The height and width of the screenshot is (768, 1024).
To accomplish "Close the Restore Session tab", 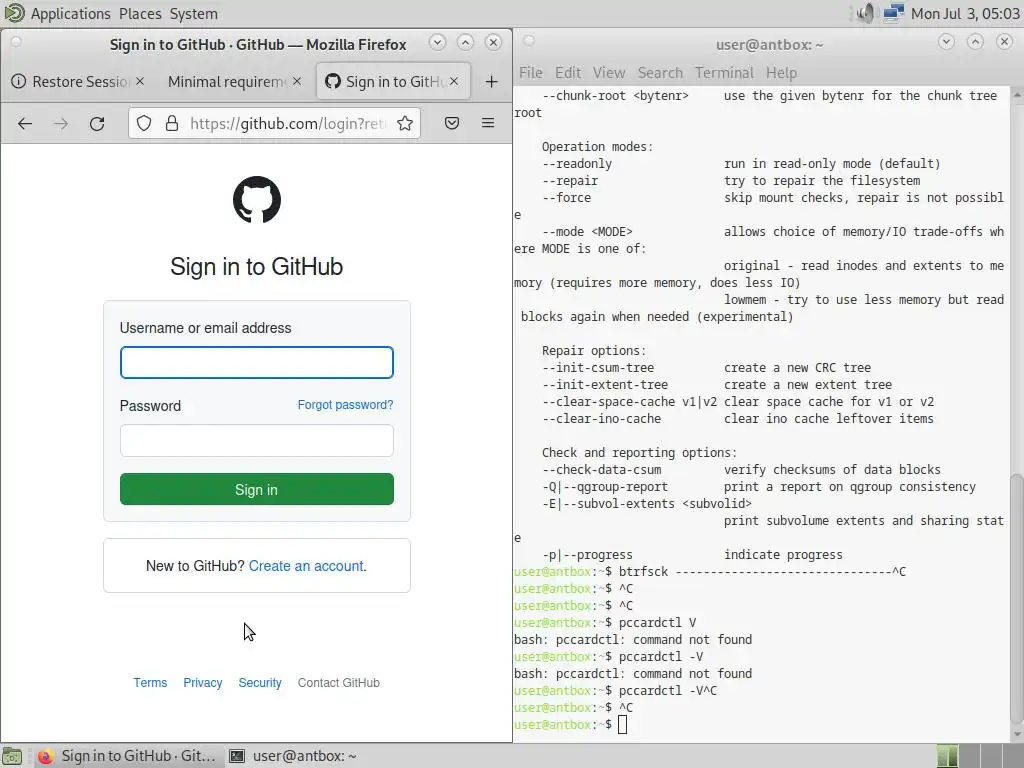I will point(140,81).
